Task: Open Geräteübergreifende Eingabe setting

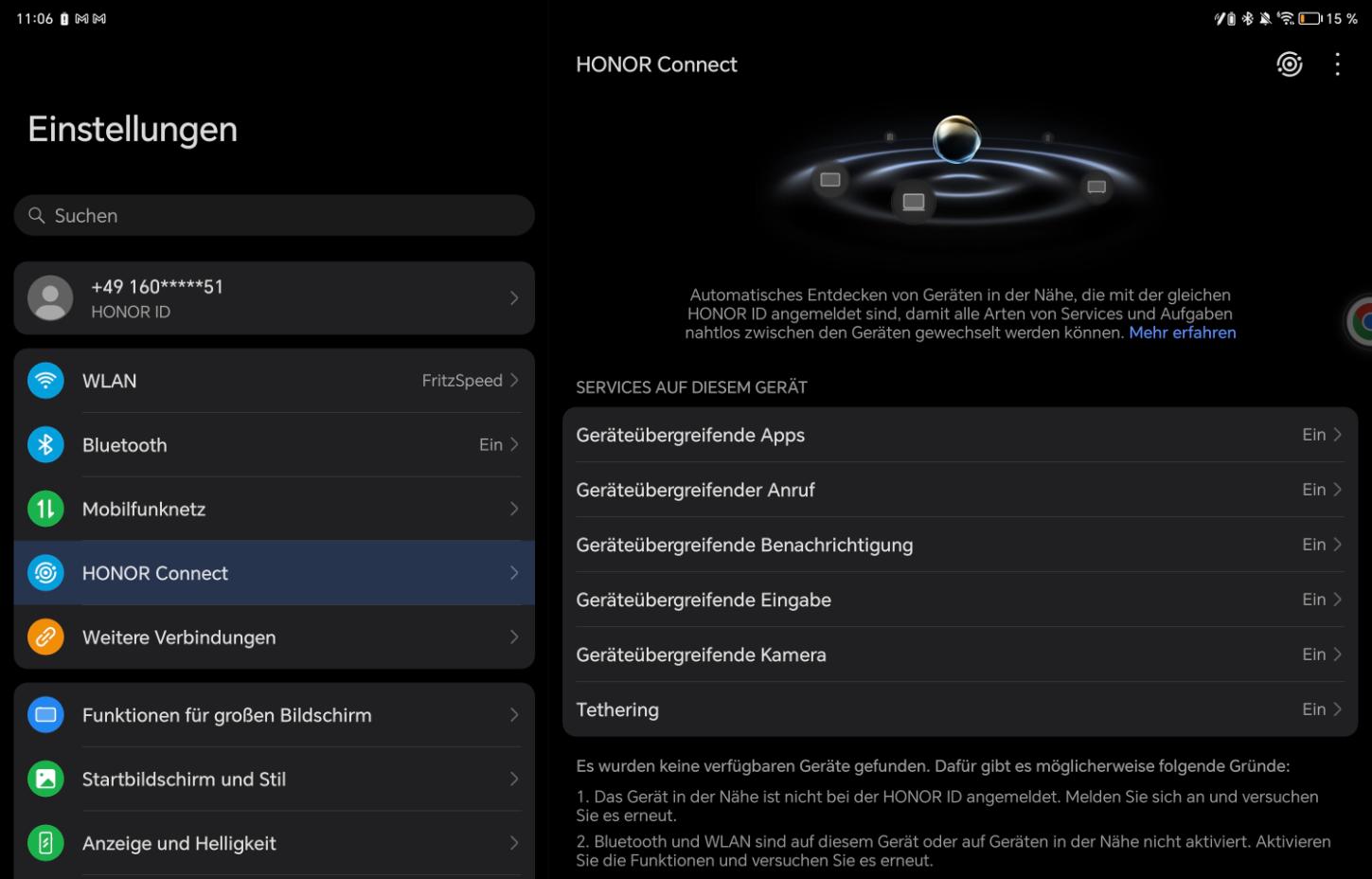Action: tap(960, 600)
